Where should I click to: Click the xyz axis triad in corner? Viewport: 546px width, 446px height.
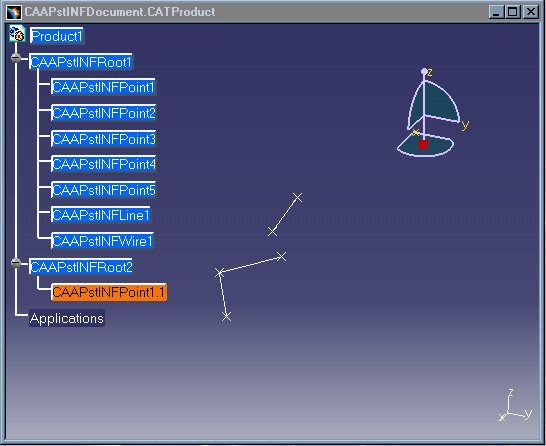pyautogui.click(x=516, y=406)
